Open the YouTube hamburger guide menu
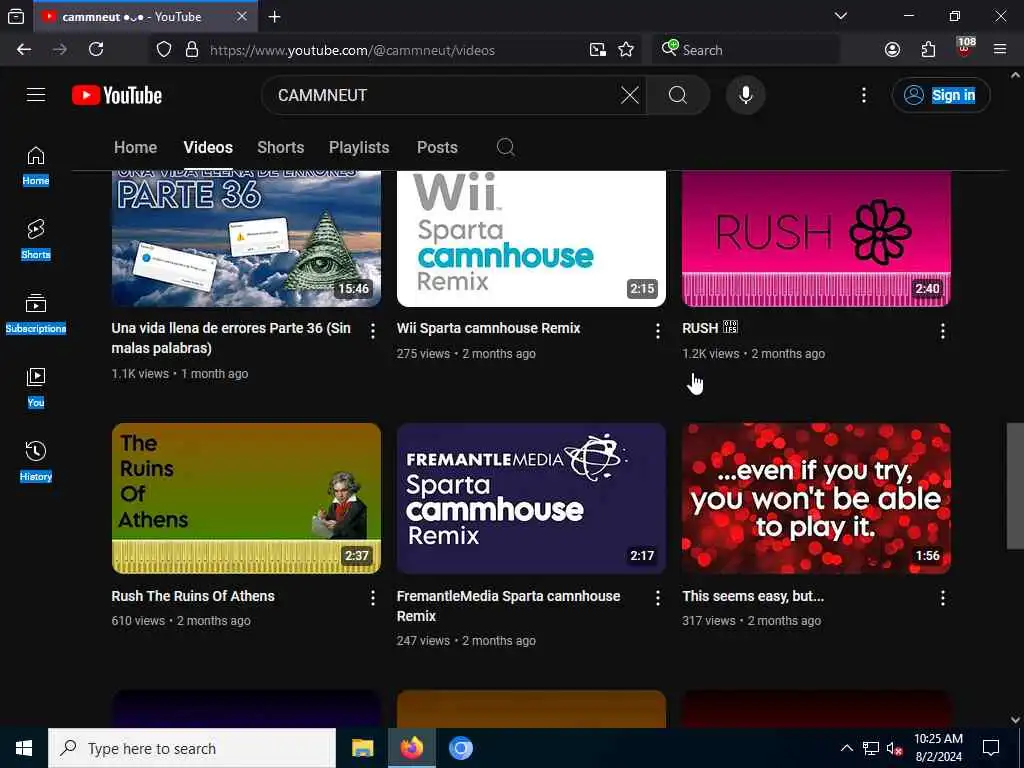The width and height of the screenshot is (1024, 768). tap(36, 95)
